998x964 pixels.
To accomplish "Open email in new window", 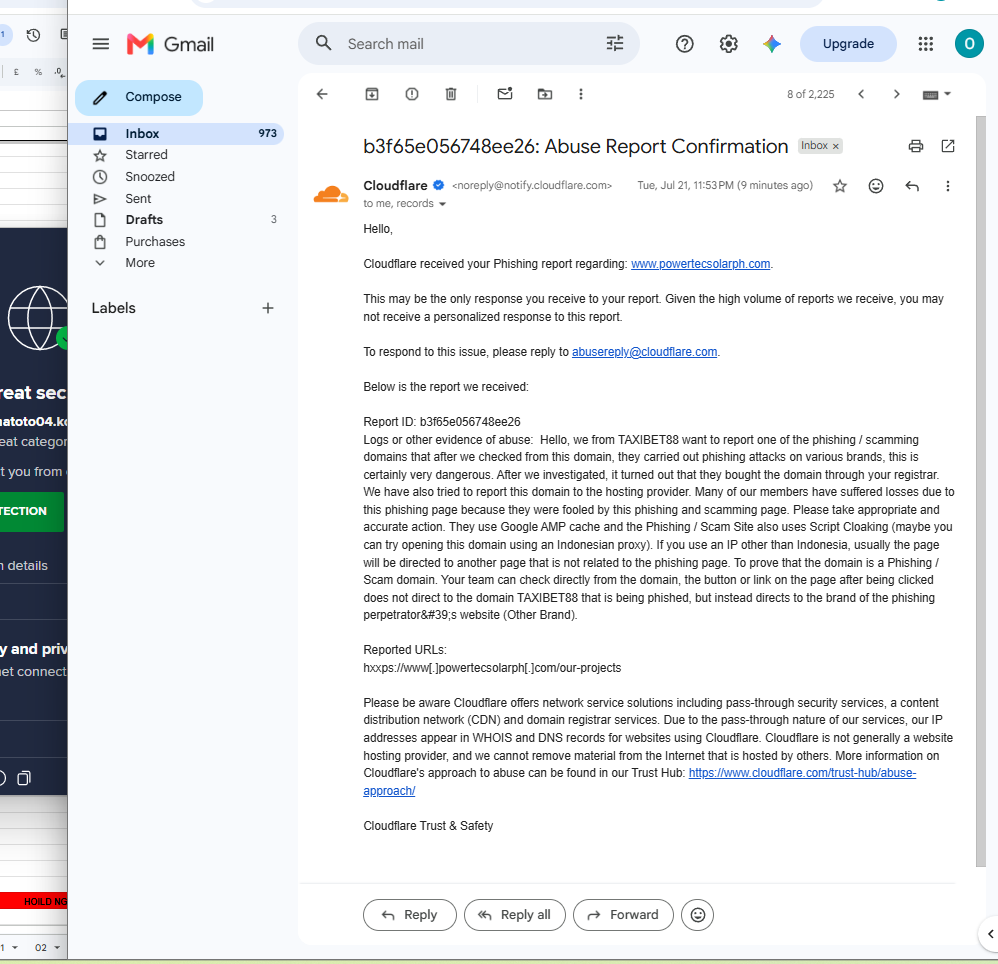I will 948,146.
